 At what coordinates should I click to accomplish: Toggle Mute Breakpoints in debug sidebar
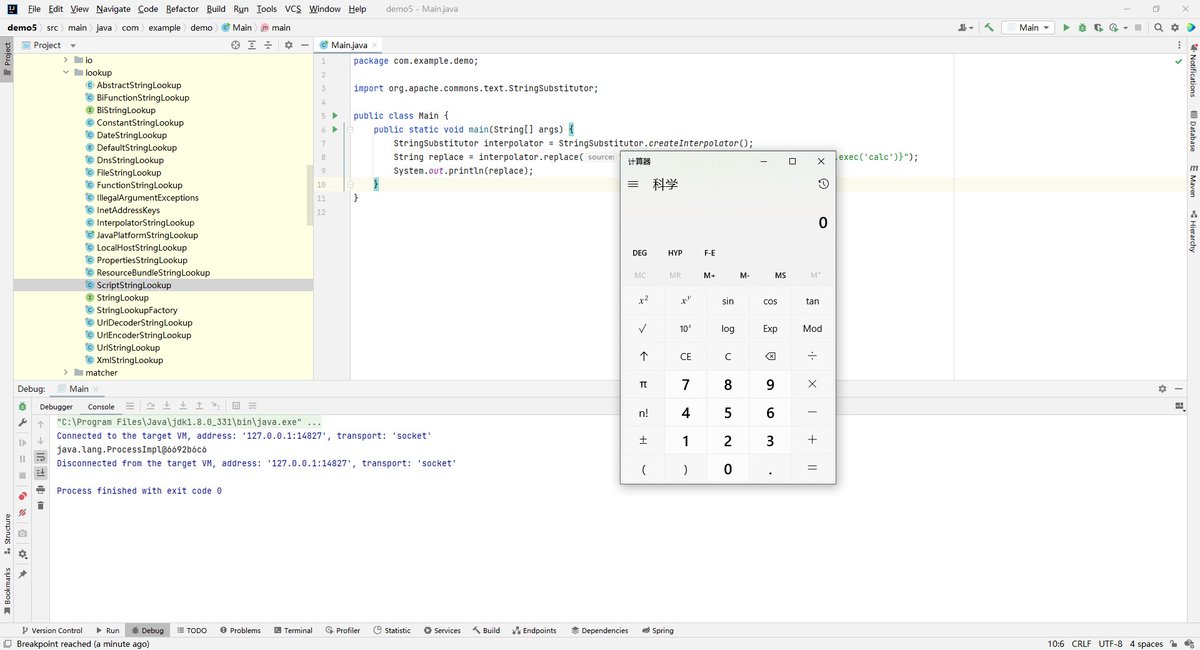22,512
